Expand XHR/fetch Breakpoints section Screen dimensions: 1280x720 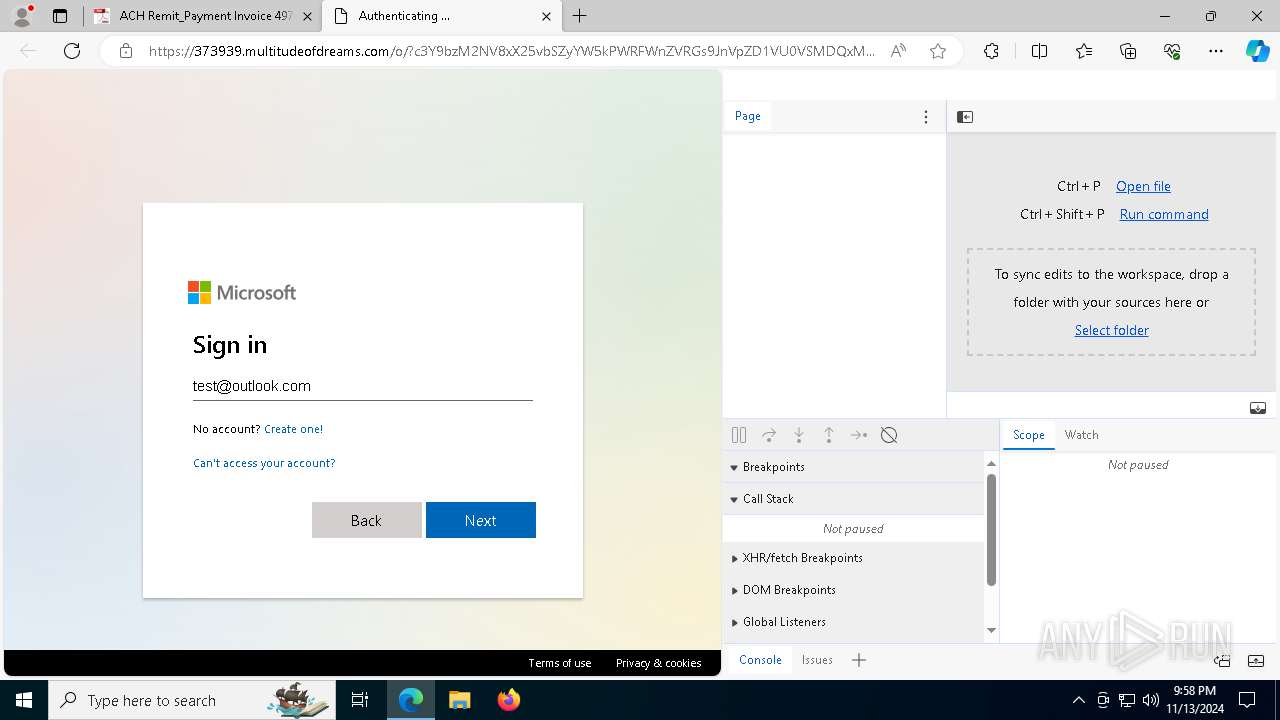click(854, 558)
